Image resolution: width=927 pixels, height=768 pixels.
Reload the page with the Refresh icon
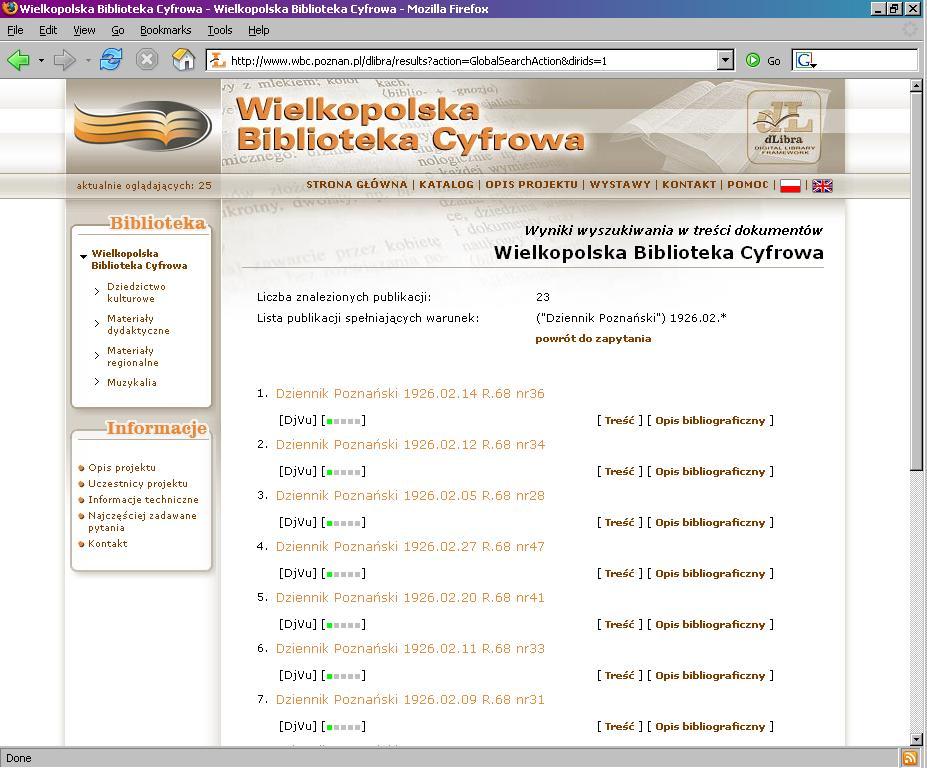coord(111,59)
